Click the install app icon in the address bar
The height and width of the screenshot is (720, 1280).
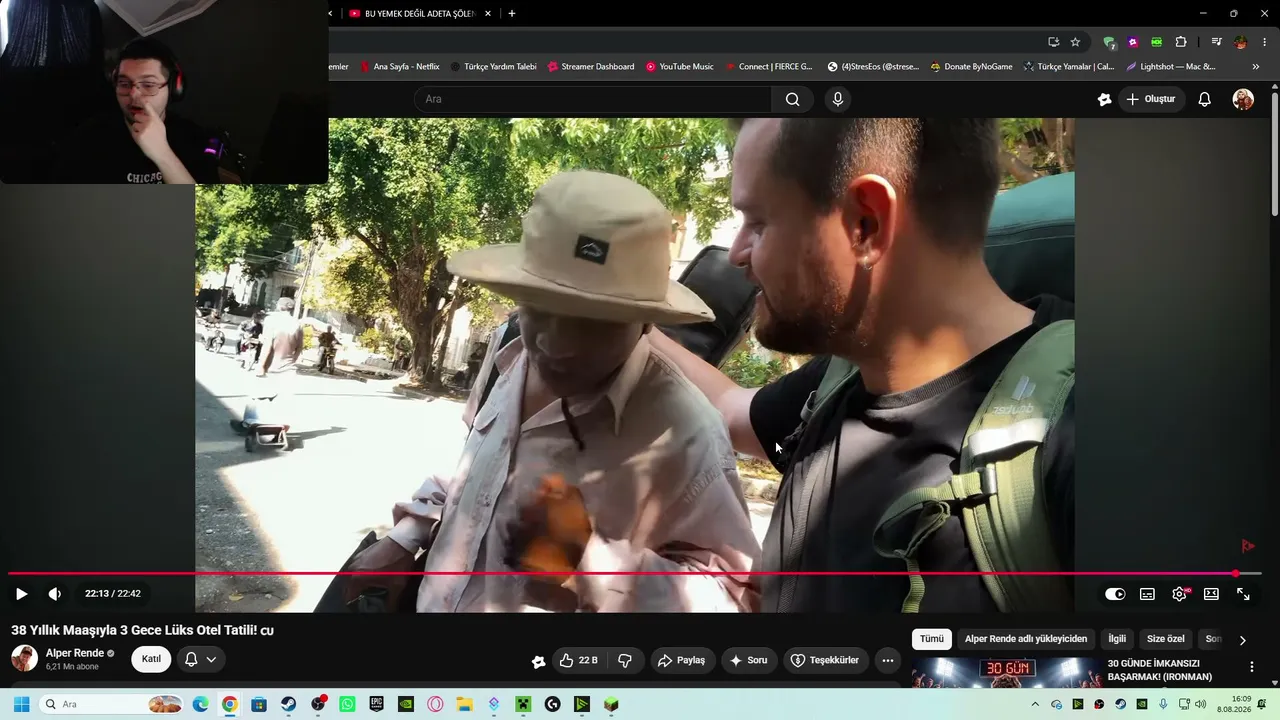[x=1053, y=42]
